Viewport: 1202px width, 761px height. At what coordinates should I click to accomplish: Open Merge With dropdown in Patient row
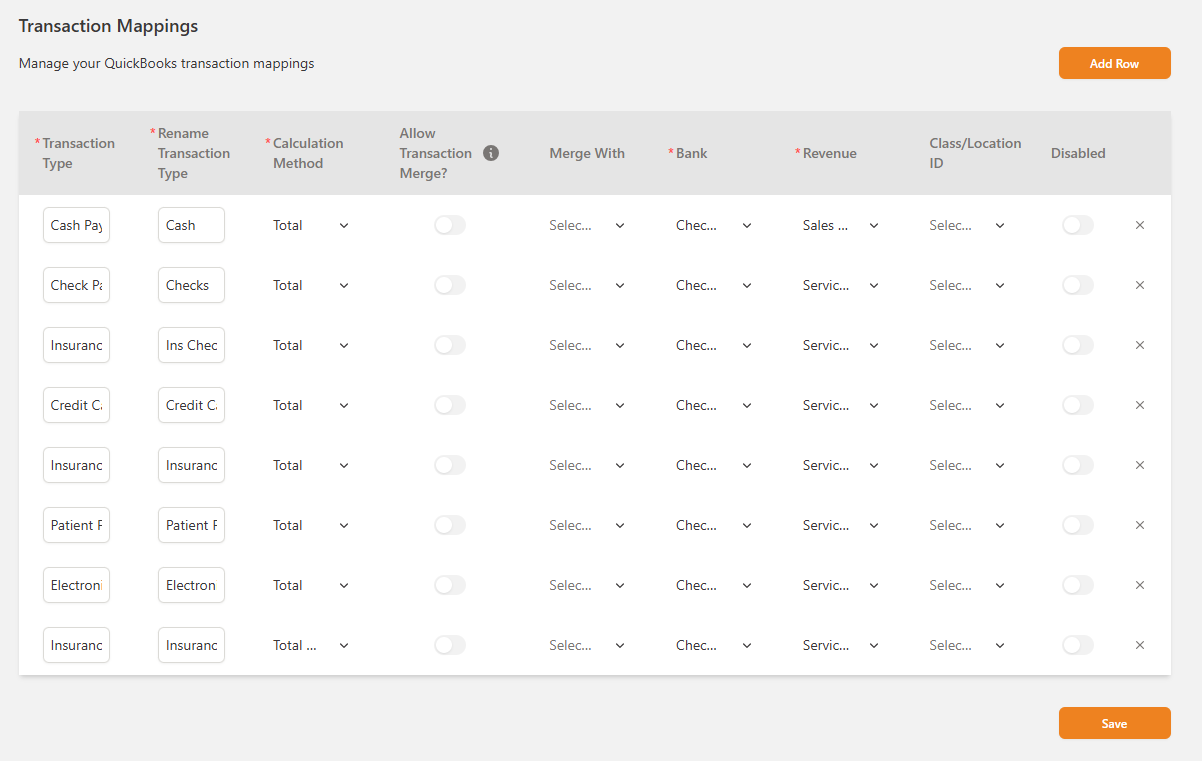(x=586, y=525)
